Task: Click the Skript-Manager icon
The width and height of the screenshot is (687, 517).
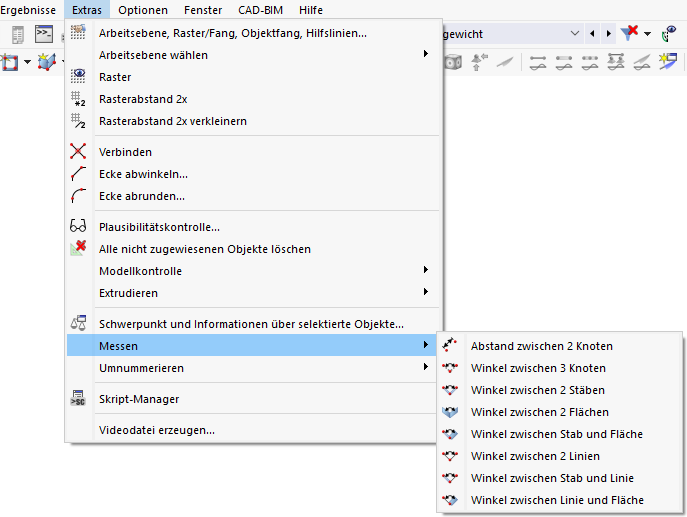Action: coord(78,398)
